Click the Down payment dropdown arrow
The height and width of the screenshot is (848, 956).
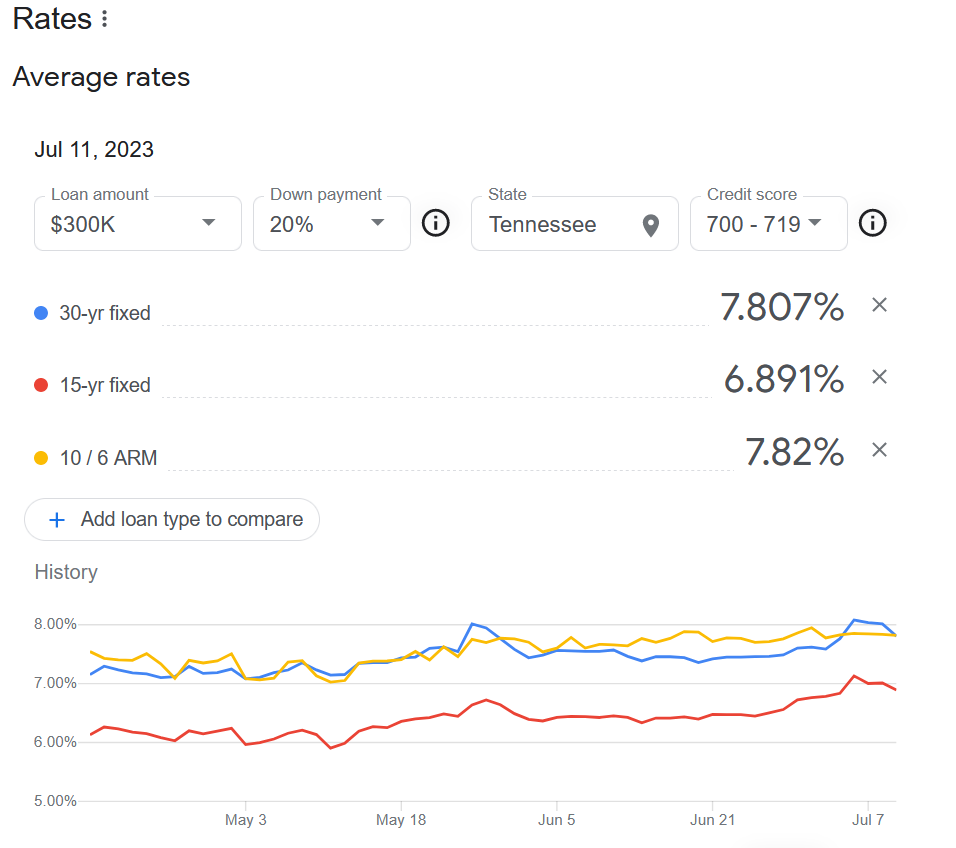[x=377, y=223]
